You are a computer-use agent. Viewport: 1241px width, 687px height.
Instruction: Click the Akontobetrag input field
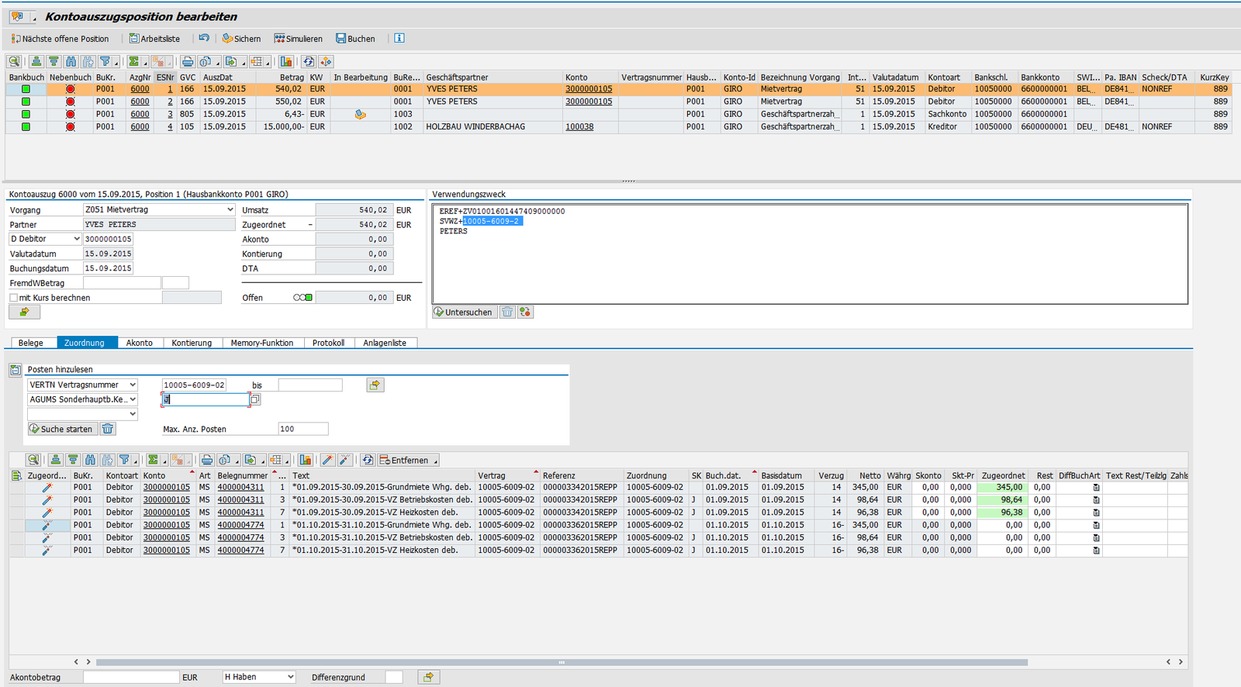tap(130, 677)
